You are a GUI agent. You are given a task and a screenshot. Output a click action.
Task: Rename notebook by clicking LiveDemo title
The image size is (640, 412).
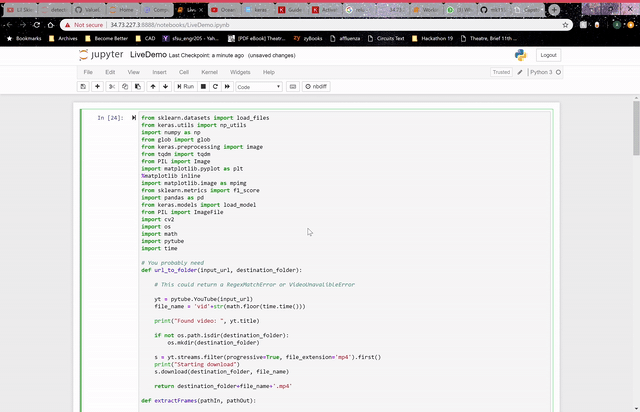pos(148,55)
